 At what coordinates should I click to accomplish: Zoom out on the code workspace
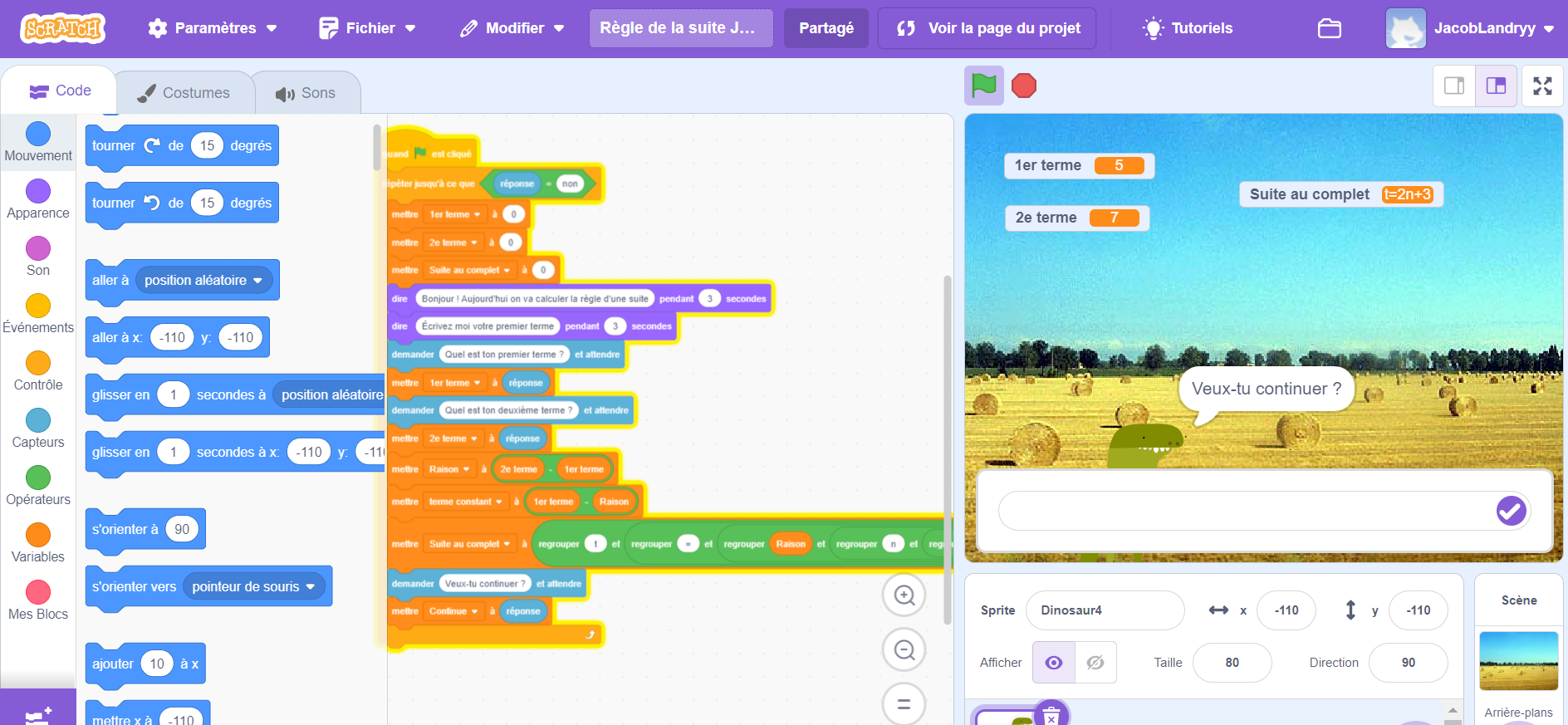(904, 650)
